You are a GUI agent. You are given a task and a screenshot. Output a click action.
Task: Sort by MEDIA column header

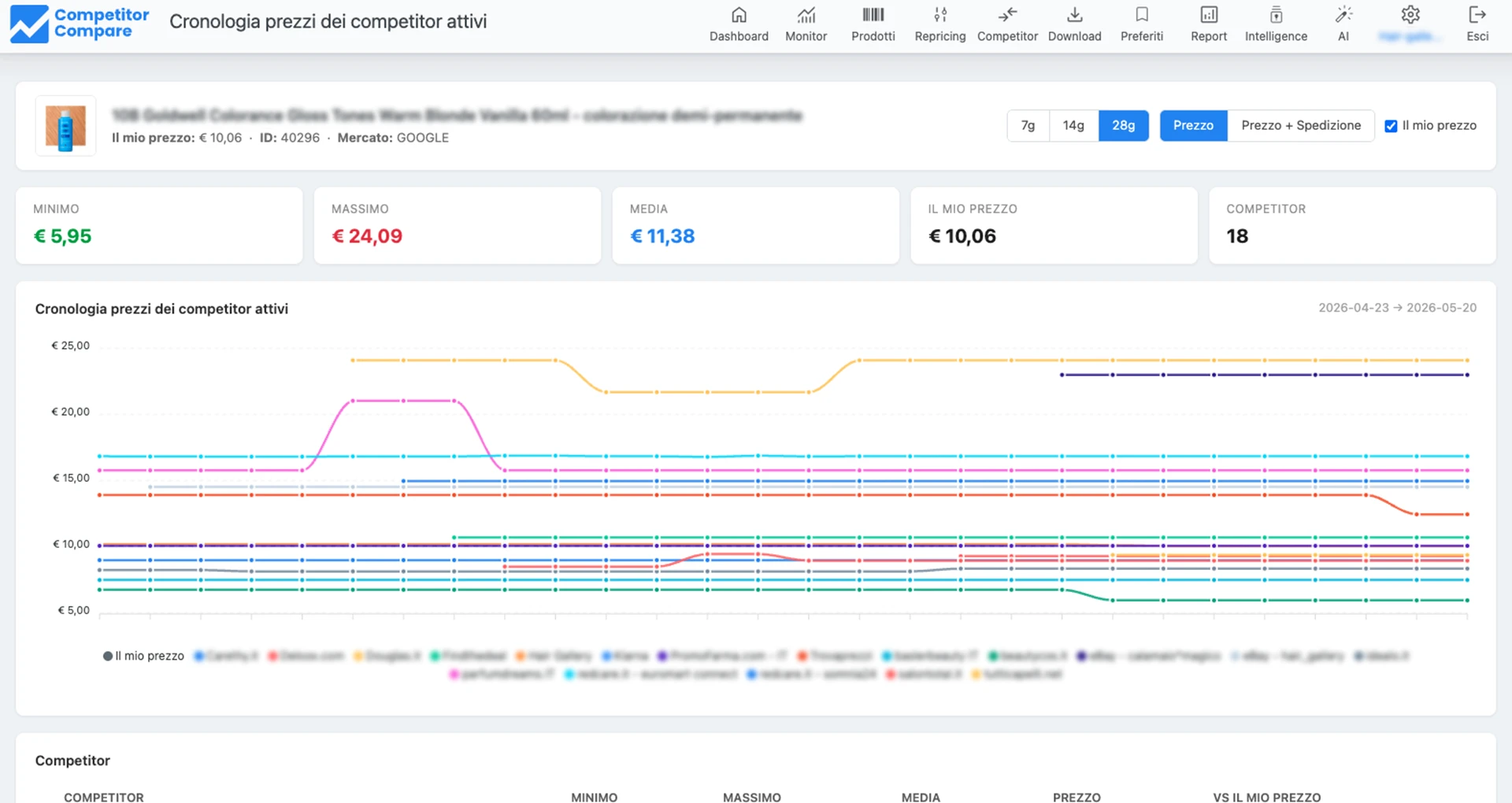coord(921,797)
